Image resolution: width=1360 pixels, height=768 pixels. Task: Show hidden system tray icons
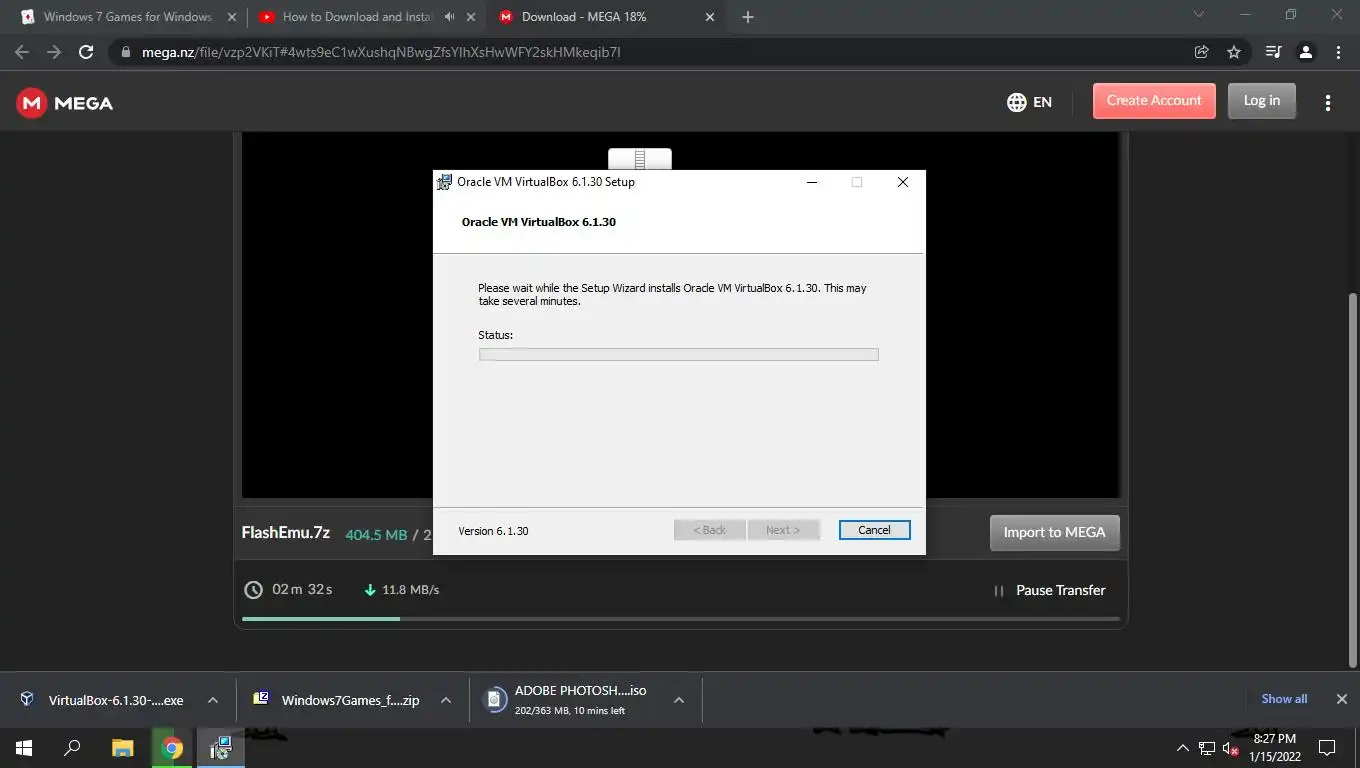[1183, 748]
